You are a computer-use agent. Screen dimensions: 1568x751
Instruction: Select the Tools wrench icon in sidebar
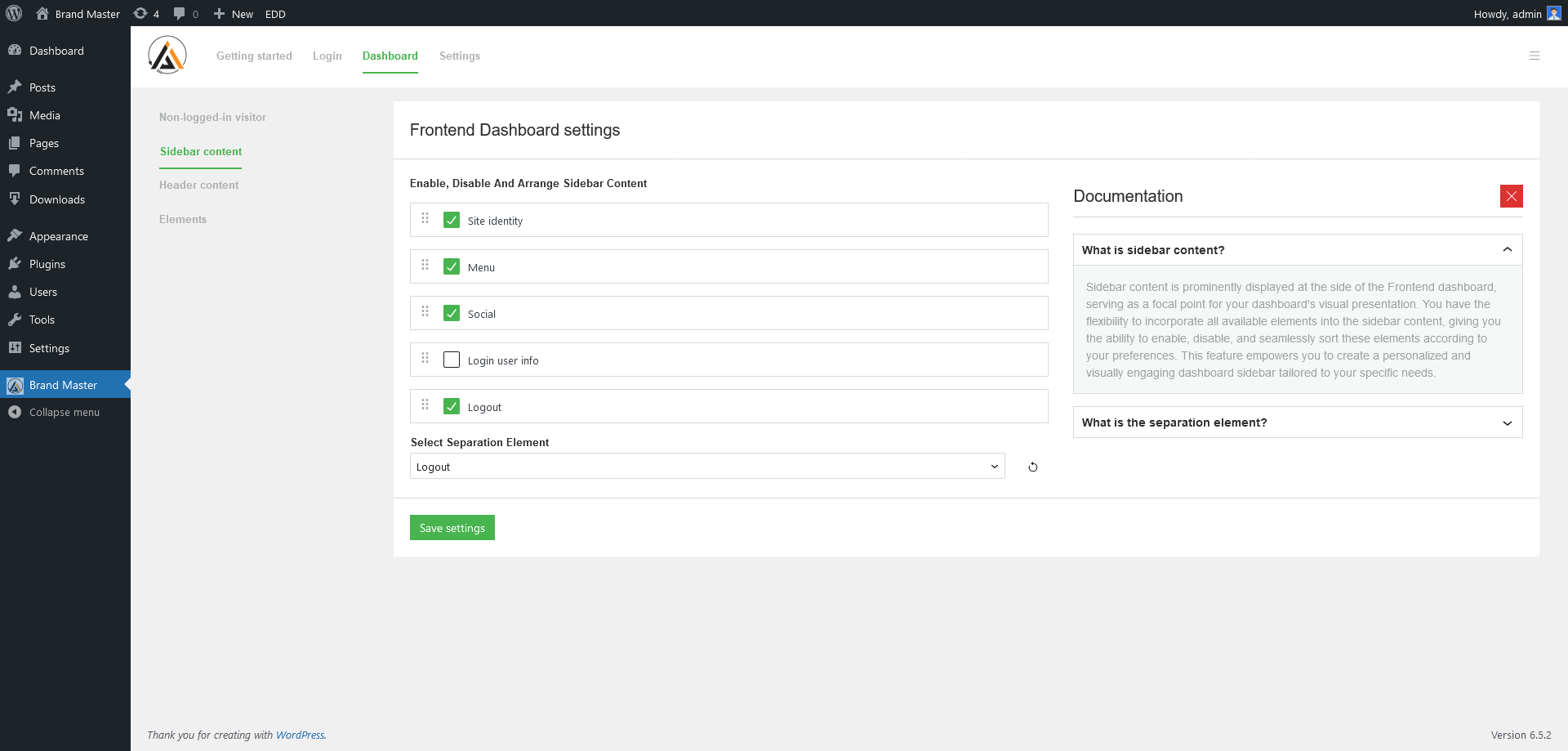[x=16, y=320]
